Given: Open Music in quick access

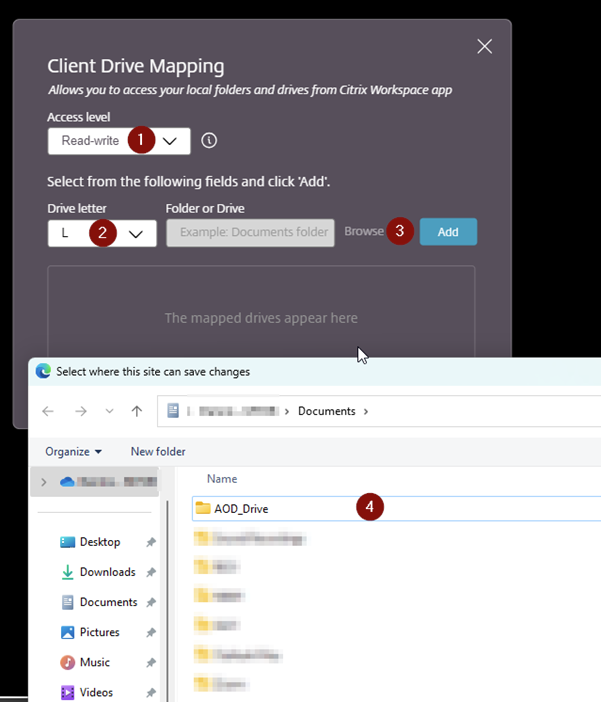Looking at the screenshot, I should coord(85,662).
